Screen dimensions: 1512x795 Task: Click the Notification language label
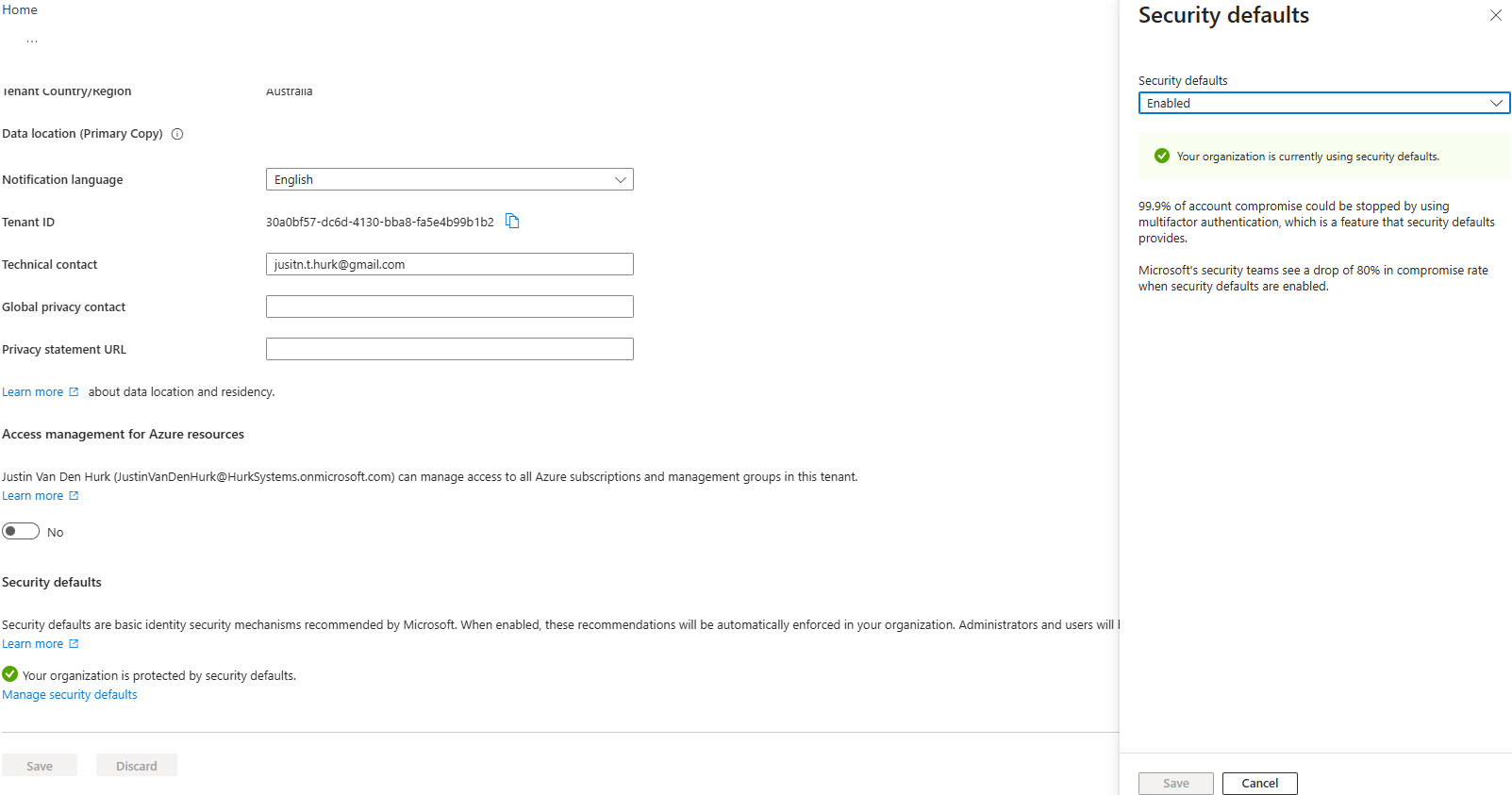62,179
